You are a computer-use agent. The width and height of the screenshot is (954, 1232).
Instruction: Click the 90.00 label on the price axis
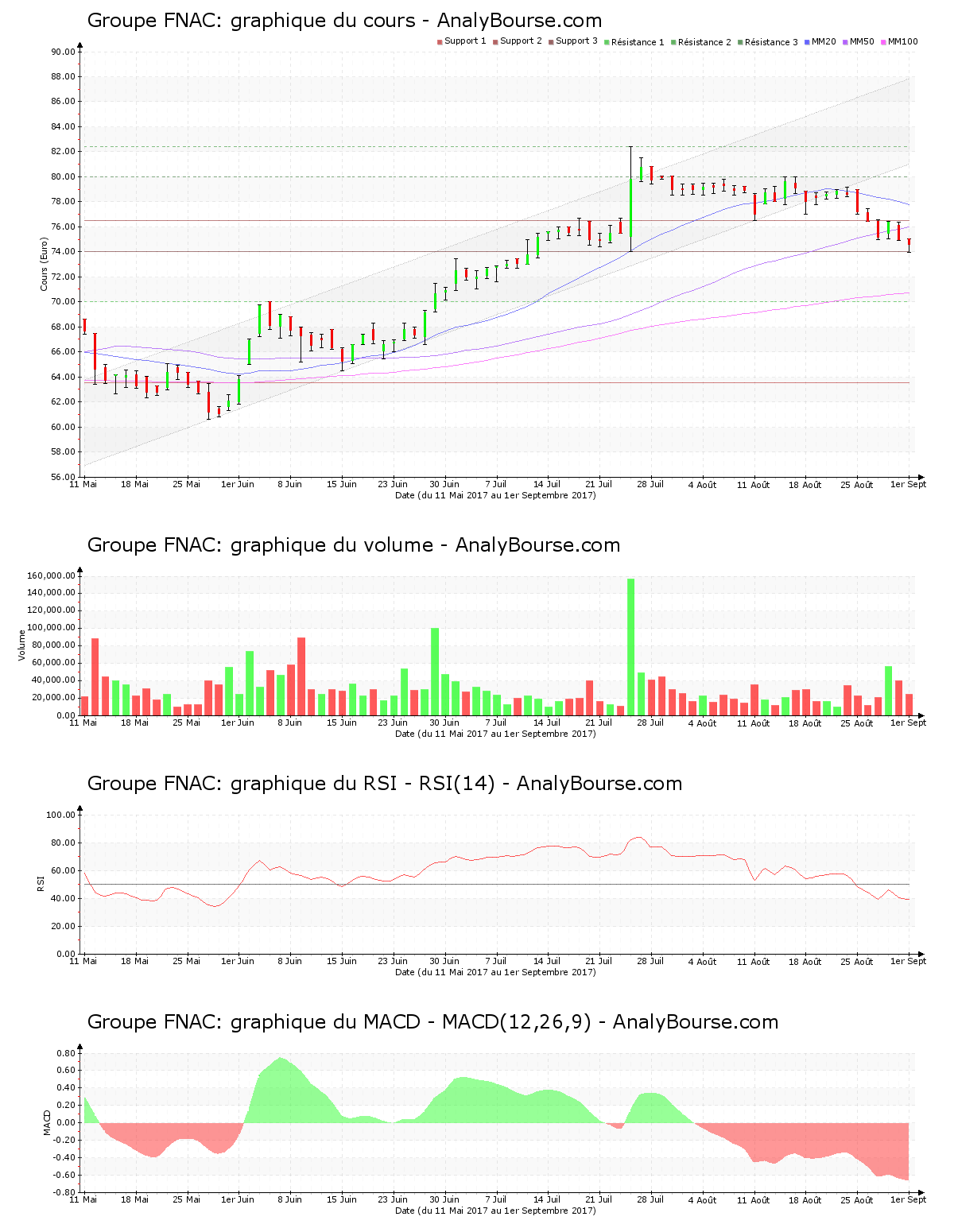tap(63, 52)
